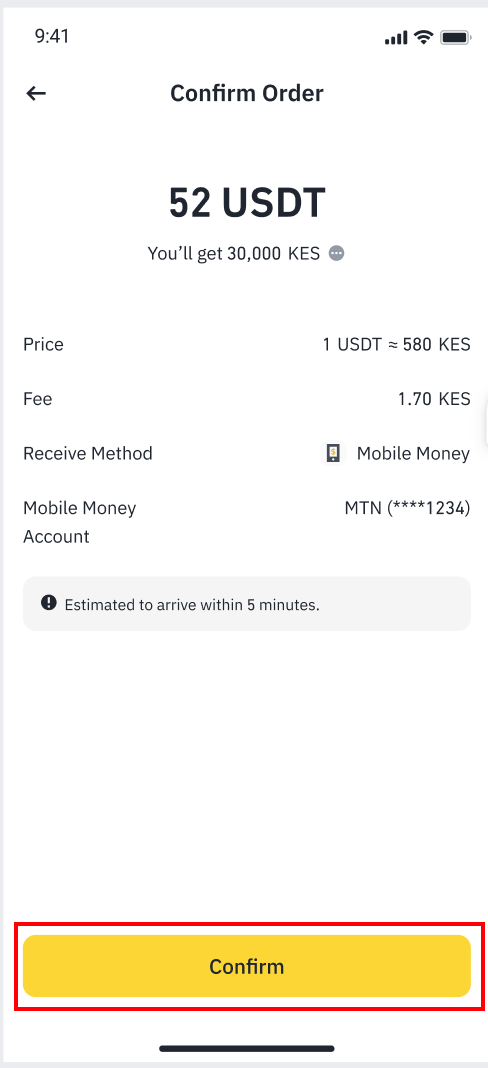Tap the 1 USDT ≈ 580 KES price
This screenshot has height=1068, width=488.
[396, 344]
